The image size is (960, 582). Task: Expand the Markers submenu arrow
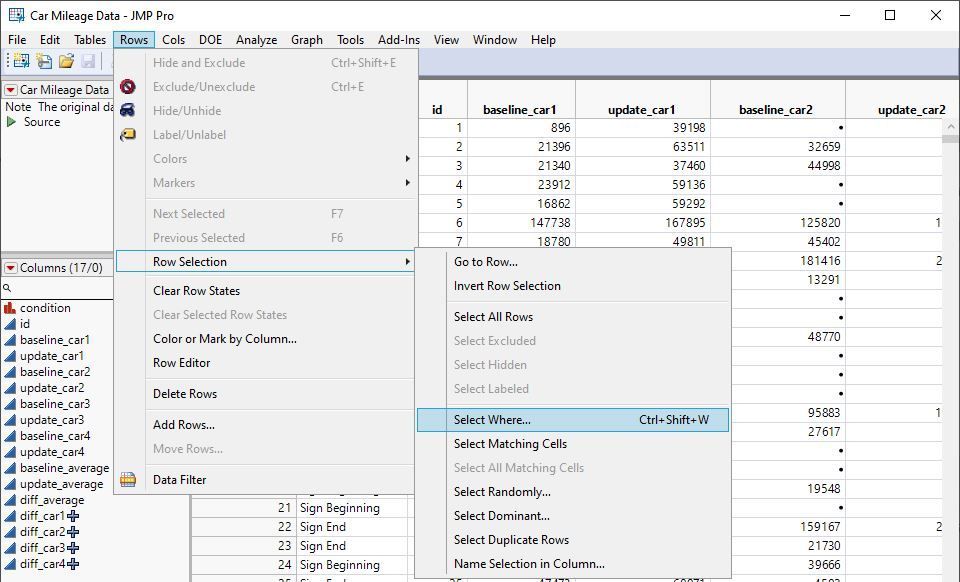click(408, 182)
